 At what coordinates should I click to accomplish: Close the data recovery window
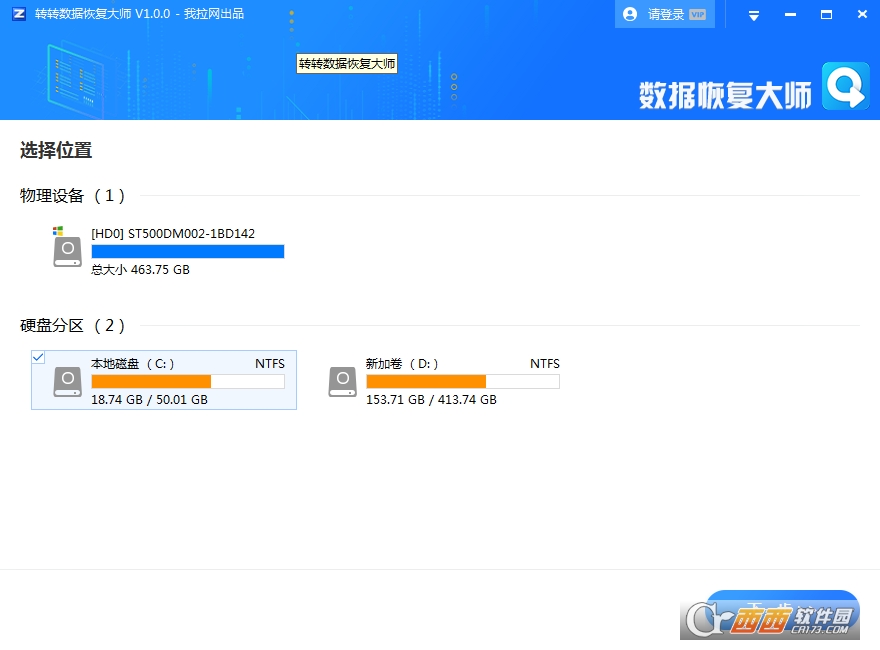click(x=862, y=15)
